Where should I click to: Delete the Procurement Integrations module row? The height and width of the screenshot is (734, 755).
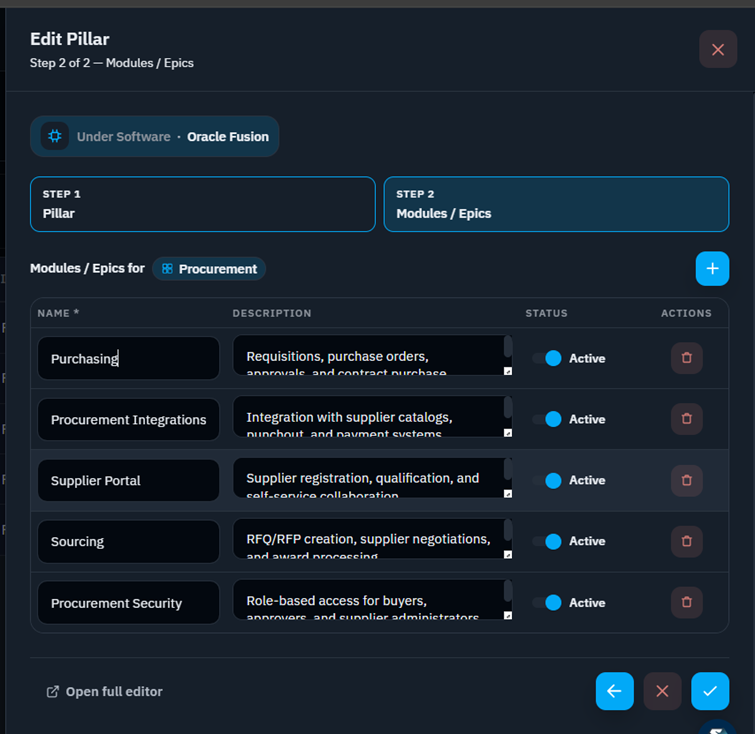point(687,419)
